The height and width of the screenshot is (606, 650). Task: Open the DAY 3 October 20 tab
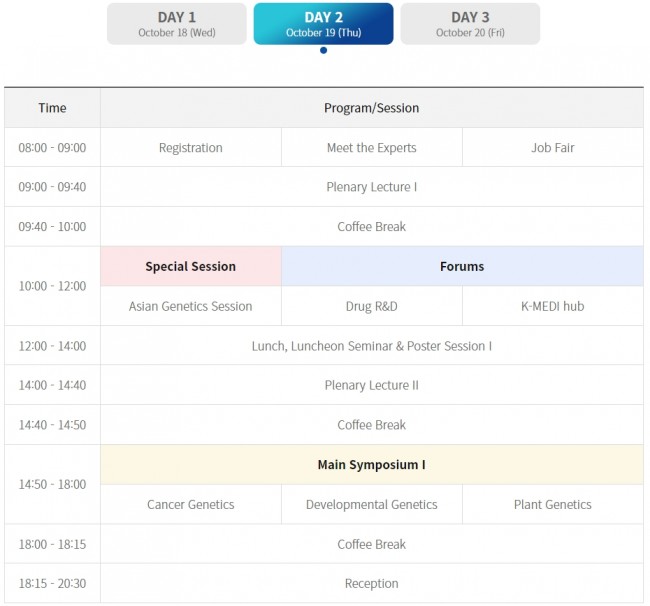pyautogui.click(x=470, y=24)
